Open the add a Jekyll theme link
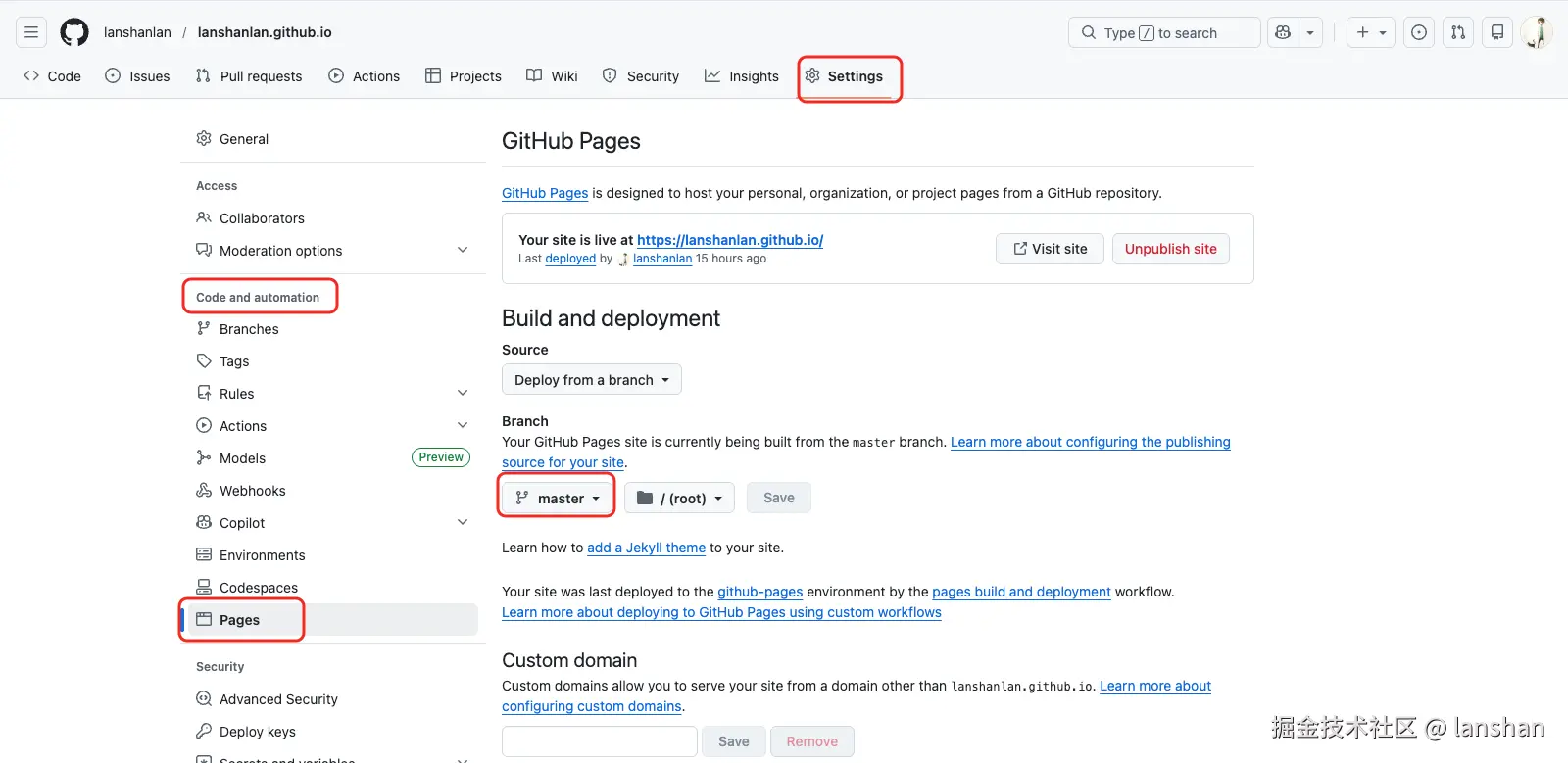This screenshot has height=763, width=1568. pyautogui.click(x=646, y=548)
